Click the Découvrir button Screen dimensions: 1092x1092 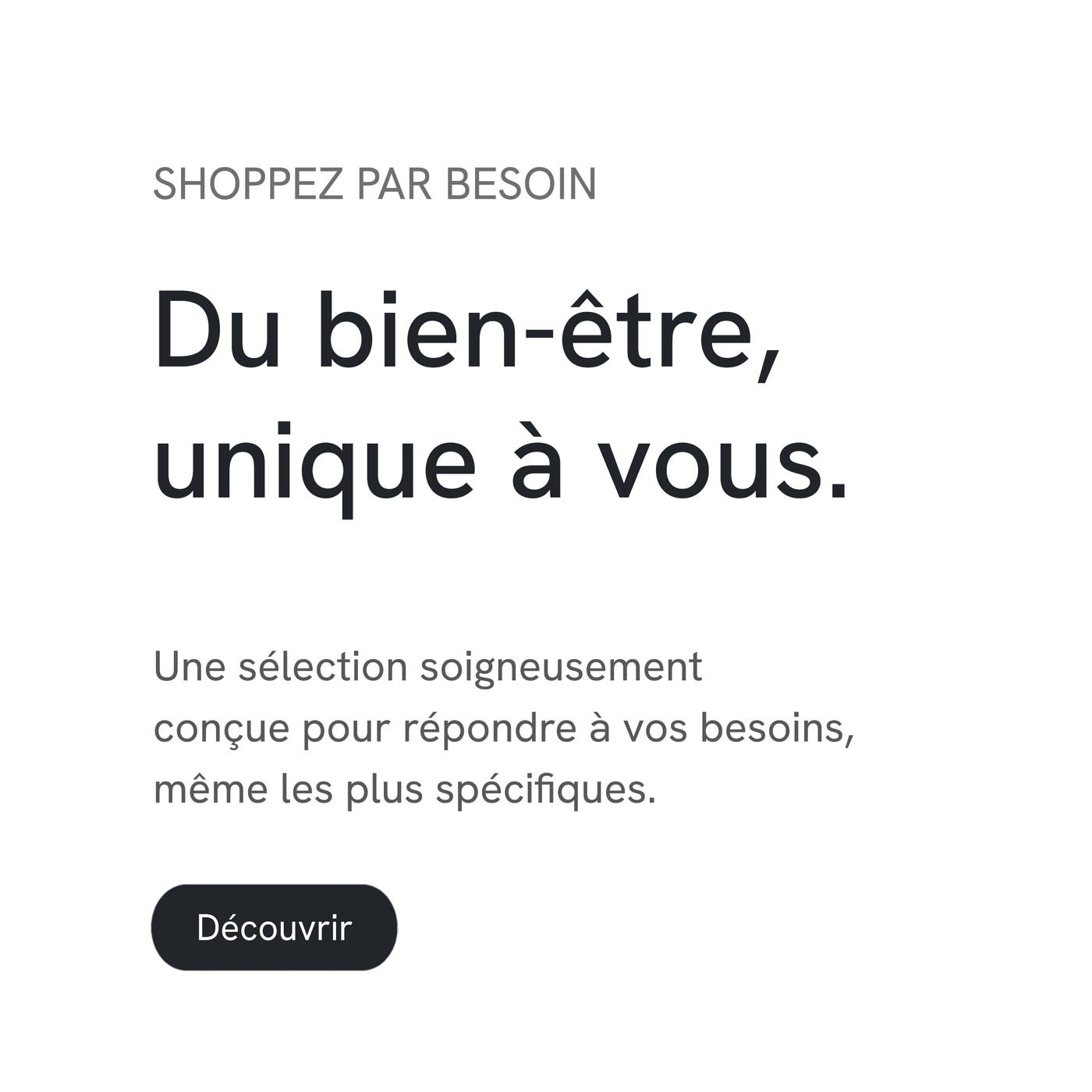point(274,927)
